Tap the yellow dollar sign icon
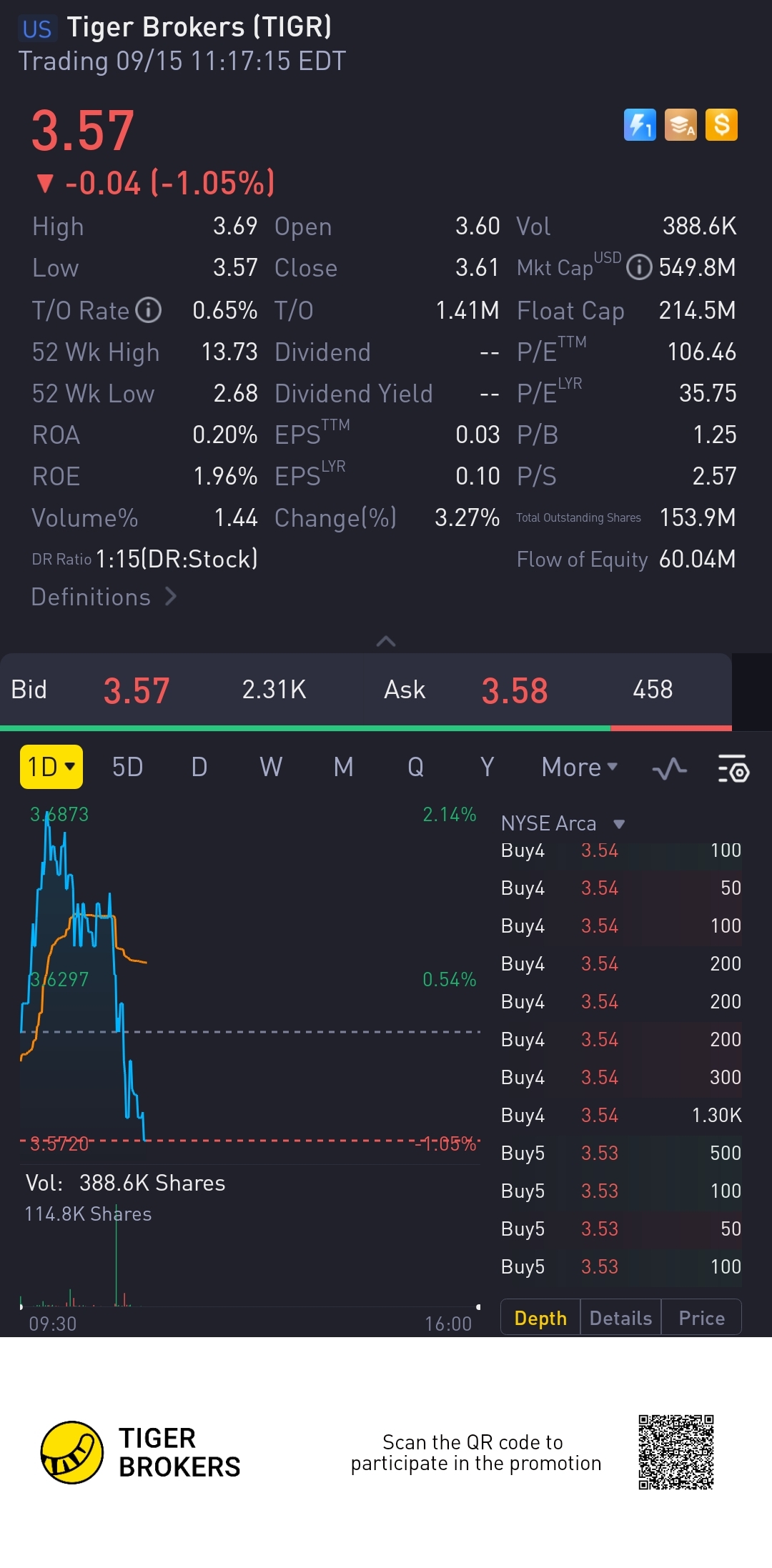Viewport: 772px width, 1568px height. pyautogui.click(x=721, y=125)
